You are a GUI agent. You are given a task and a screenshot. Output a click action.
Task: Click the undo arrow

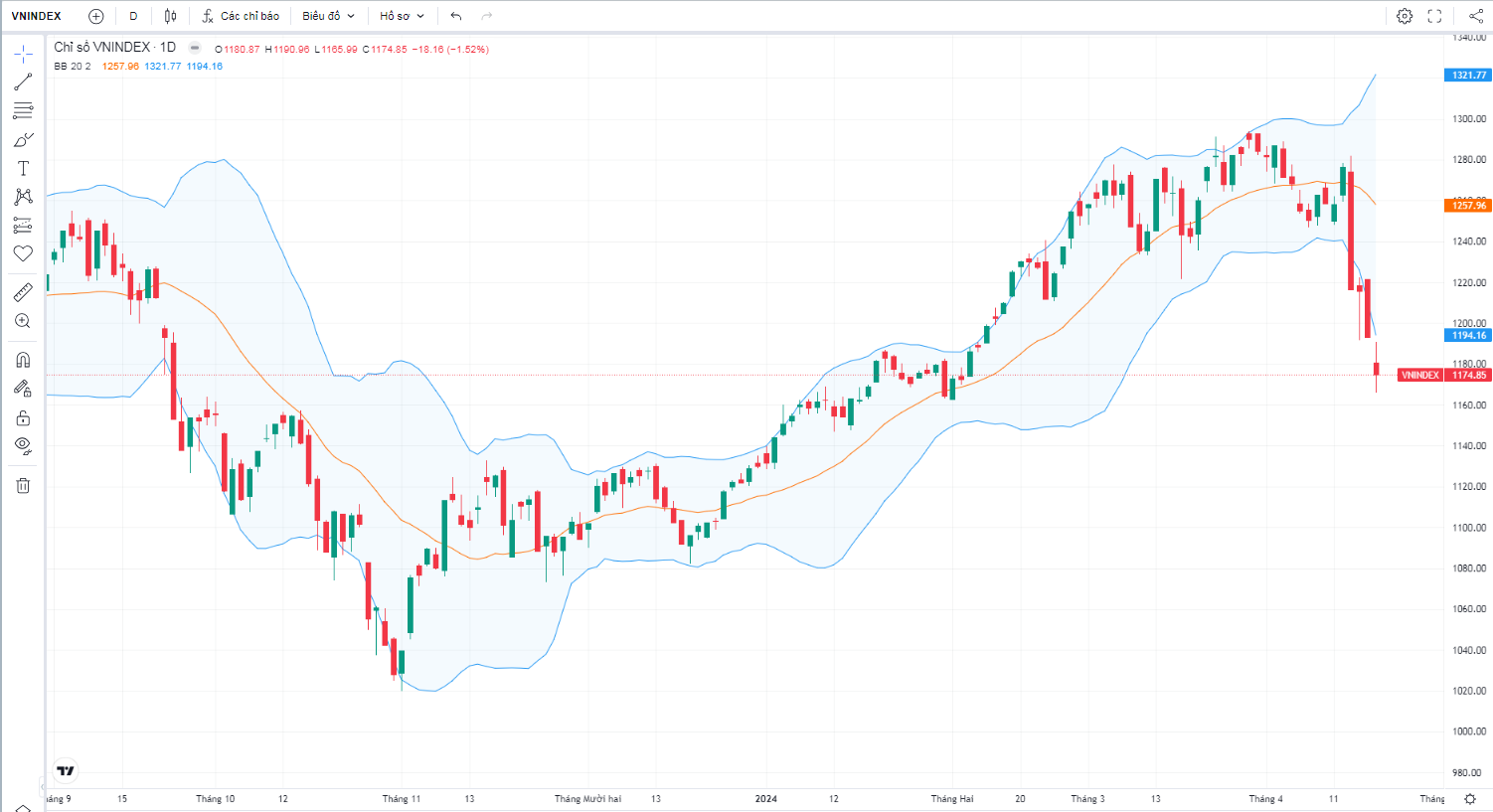[456, 16]
